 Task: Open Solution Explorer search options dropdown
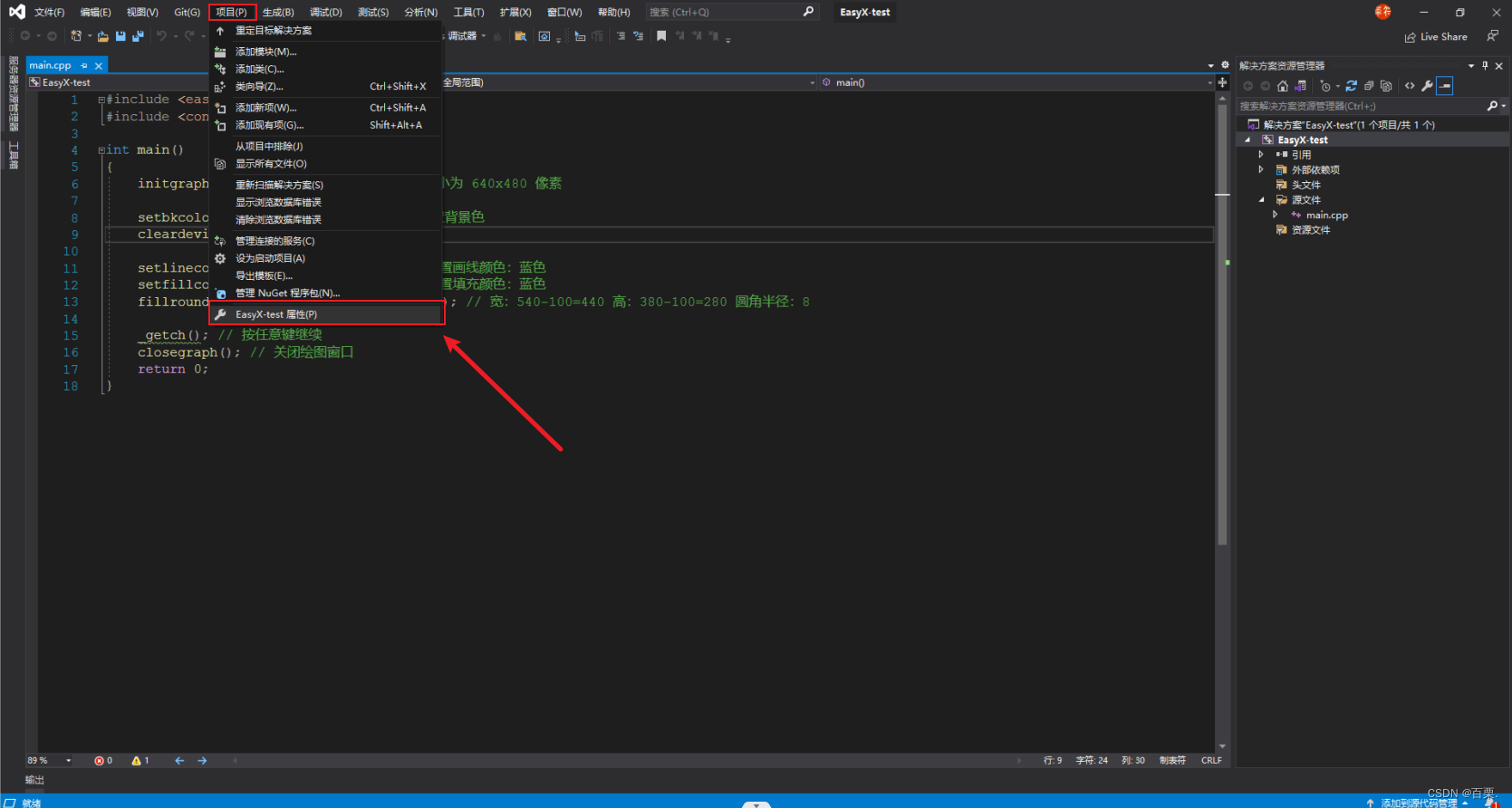point(1504,106)
